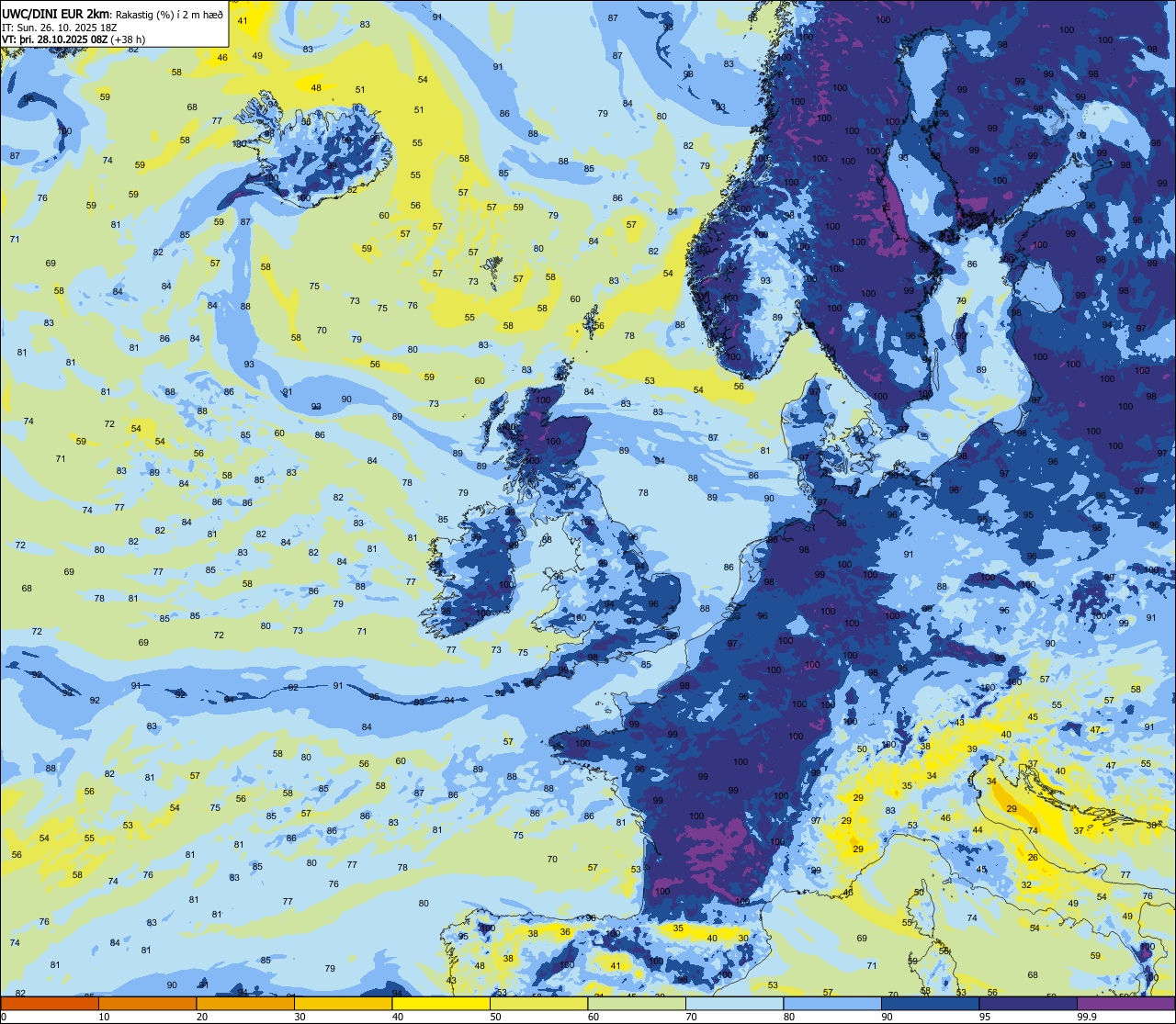This screenshot has width=1176, height=1024.
Task: Pick the purple above-99.9 legend swatch
Action: 1125,1004
